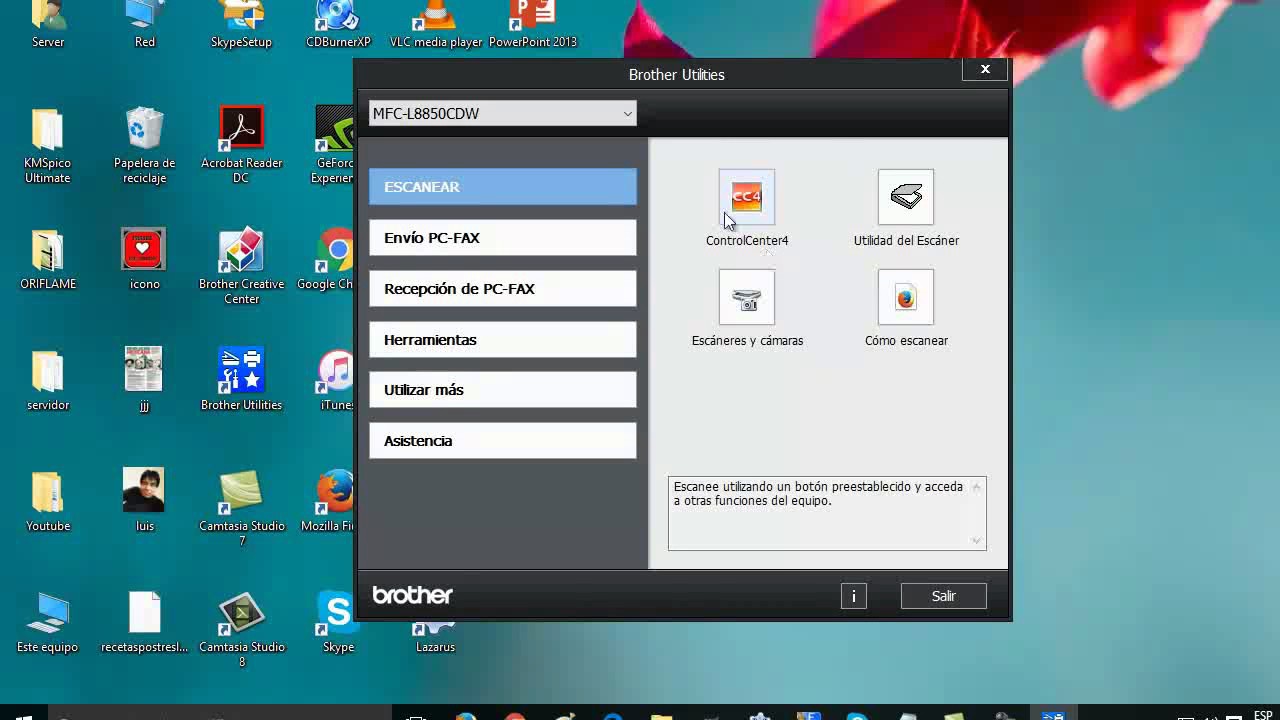Select the Brother Creative Center icon
This screenshot has width=1280, height=720.
(x=241, y=266)
